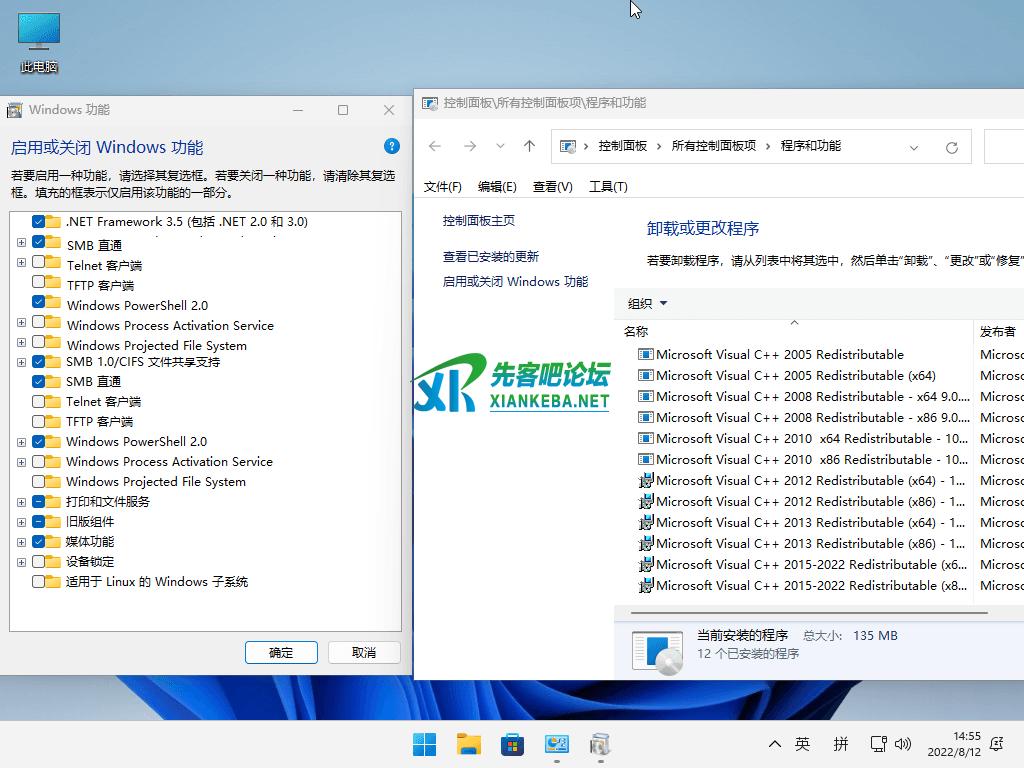Select Microsoft Visual C++ 2005 Redistributable (x64)
Image resolution: width=1024 pixels, height=768 pixels.
[x=795, y=376]
